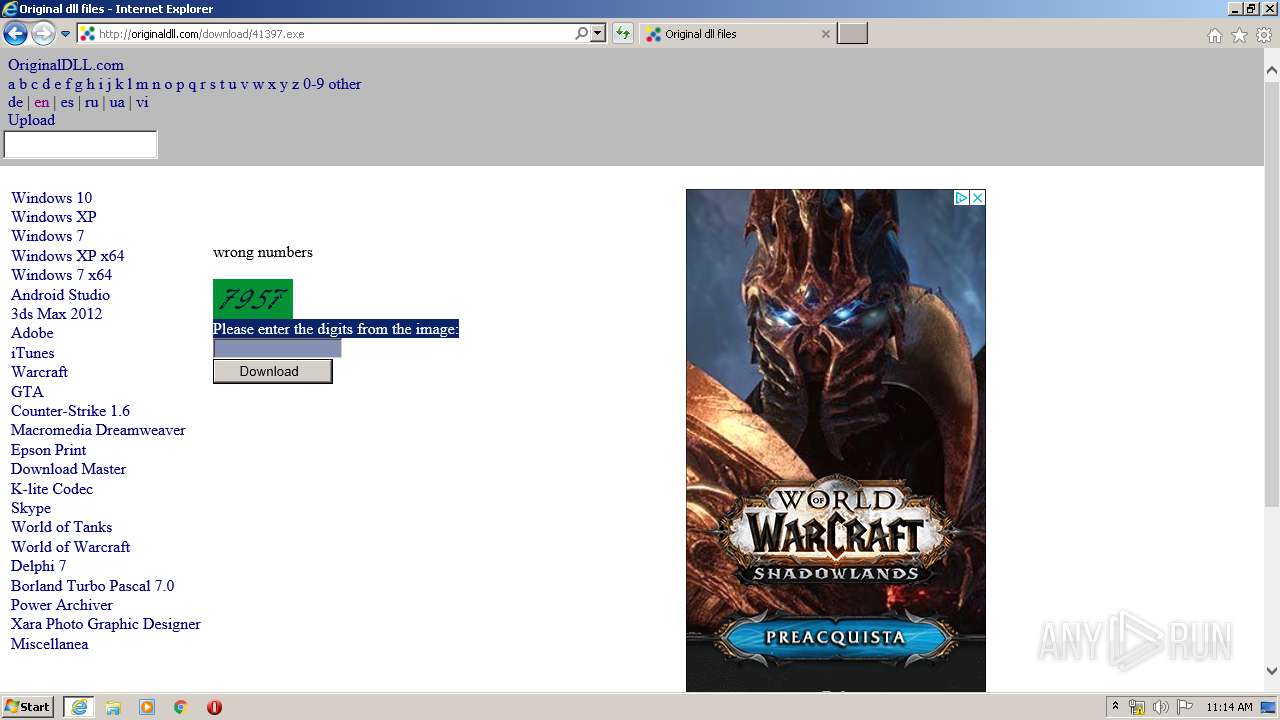The image size is (1280, 720).
Task: Close the Original dll files tab
Action: (825, 34)
